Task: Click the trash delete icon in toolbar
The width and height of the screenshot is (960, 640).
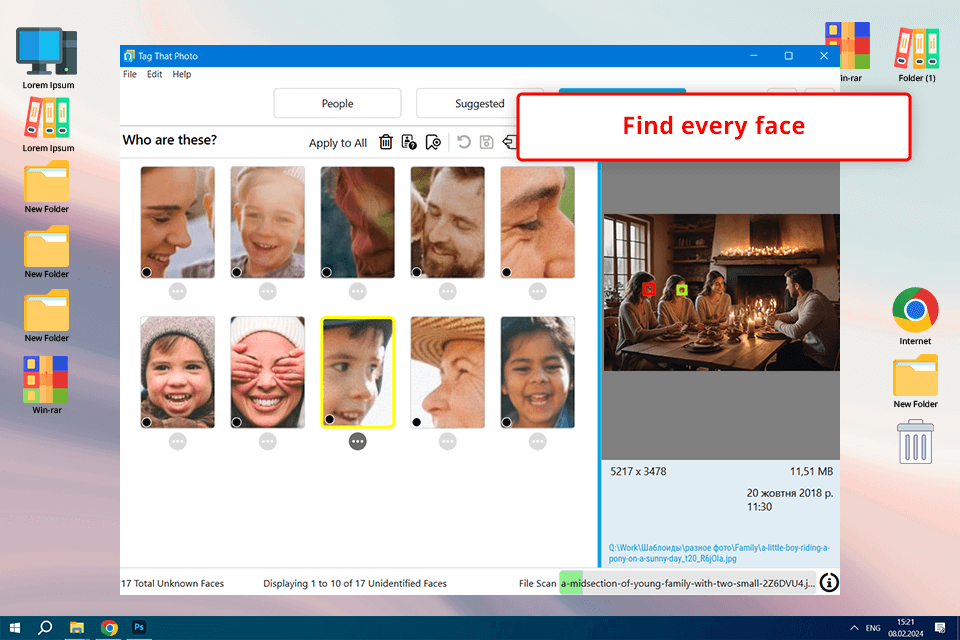Action: click(386, 143)
